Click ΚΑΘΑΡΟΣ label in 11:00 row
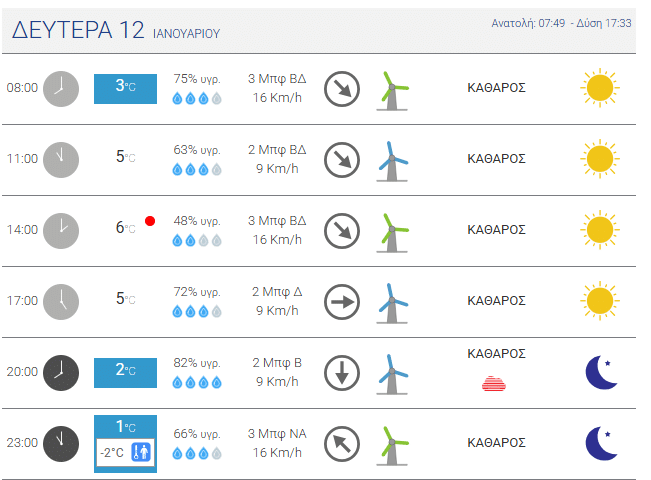651x480 pixels. (496, 159)
